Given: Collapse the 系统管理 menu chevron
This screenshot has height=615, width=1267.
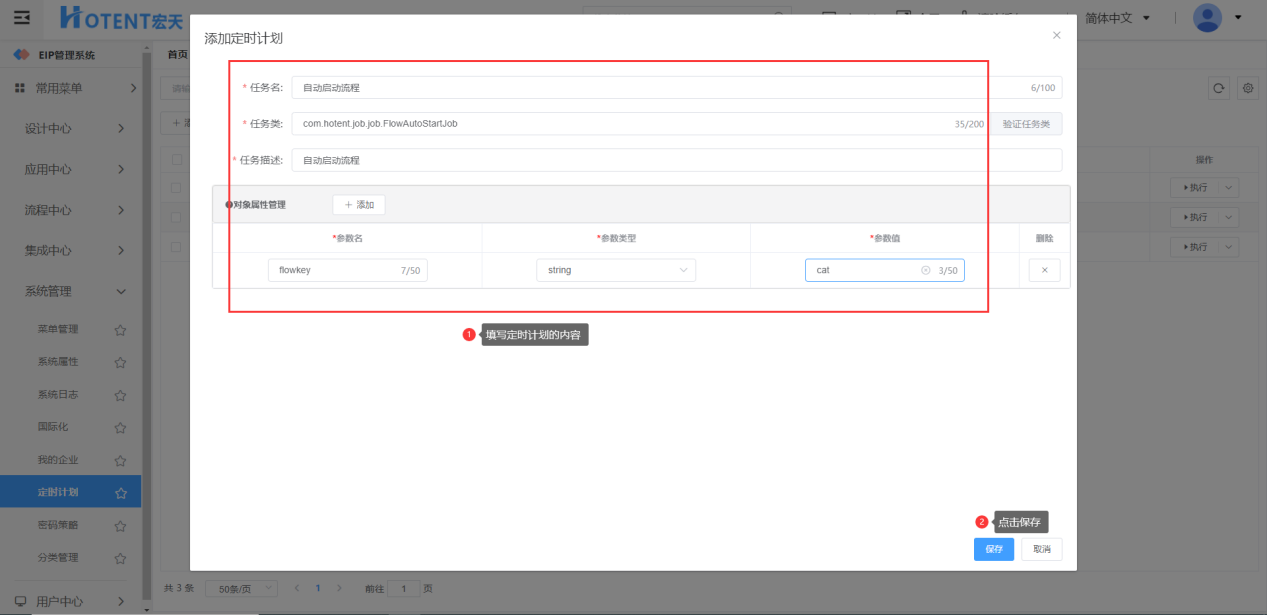Looking at the screenshot, I should tap(121, 291).
